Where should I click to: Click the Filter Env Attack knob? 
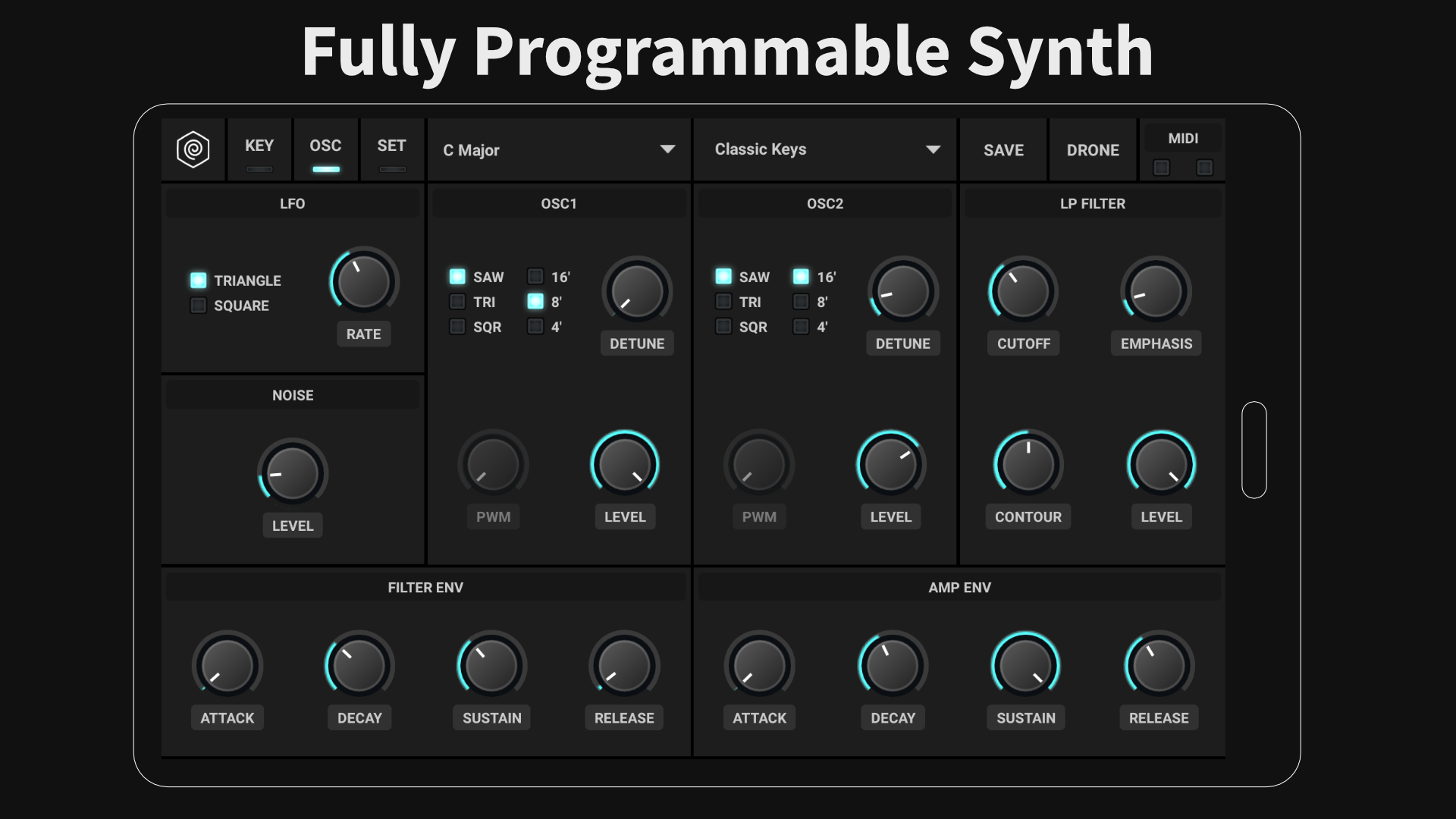(227, 666)
